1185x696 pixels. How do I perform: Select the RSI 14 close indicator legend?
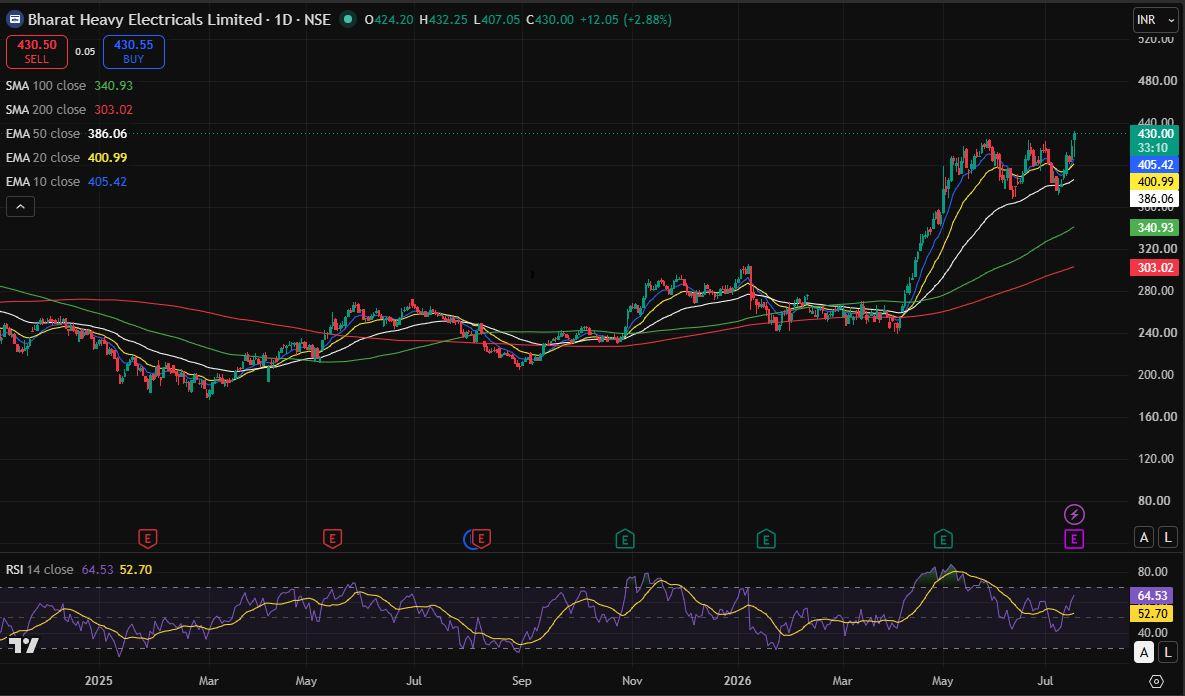click(79, 569)
